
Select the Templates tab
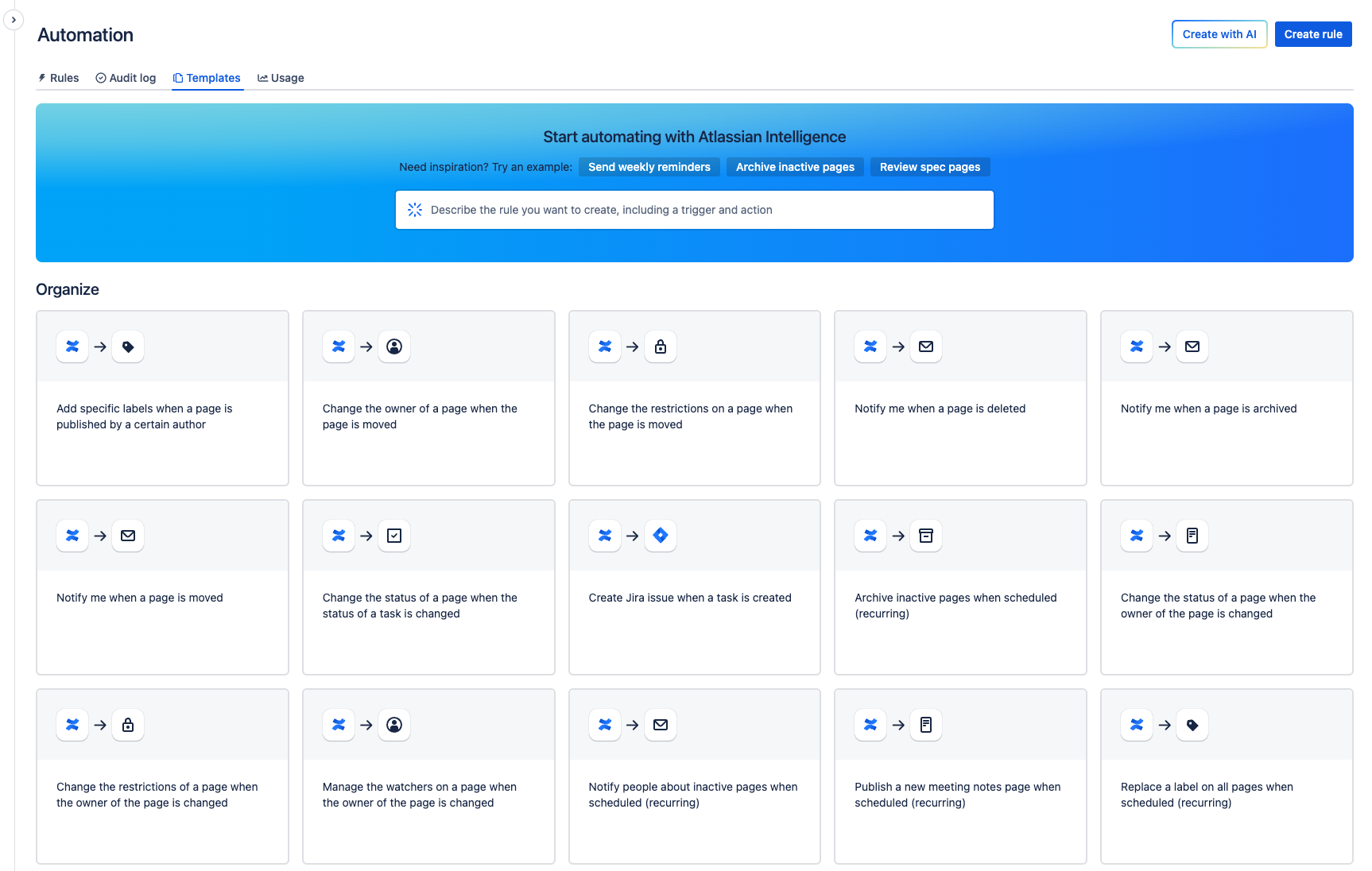pyautogui.click(x=207, y=78)
